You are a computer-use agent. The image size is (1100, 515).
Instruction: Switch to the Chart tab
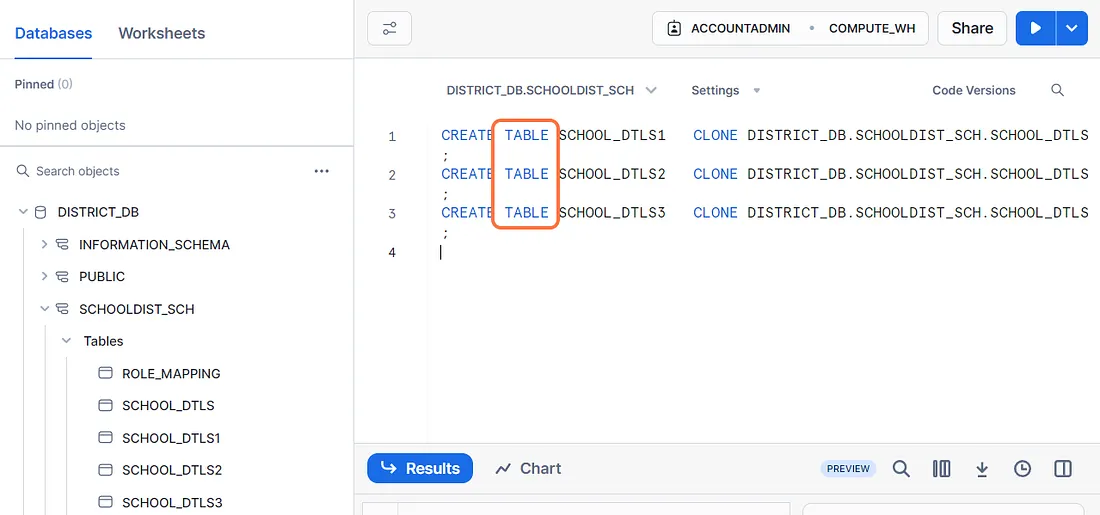pyautogui.click(x=528, y=469)
